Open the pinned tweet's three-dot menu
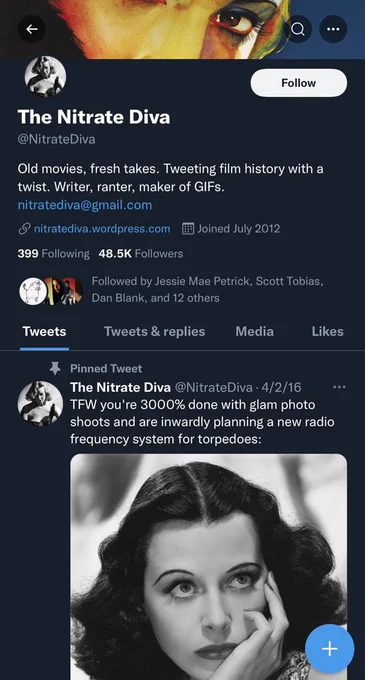Image resolution: width=365 pixels, height=680 pixels. click(339, 387)
